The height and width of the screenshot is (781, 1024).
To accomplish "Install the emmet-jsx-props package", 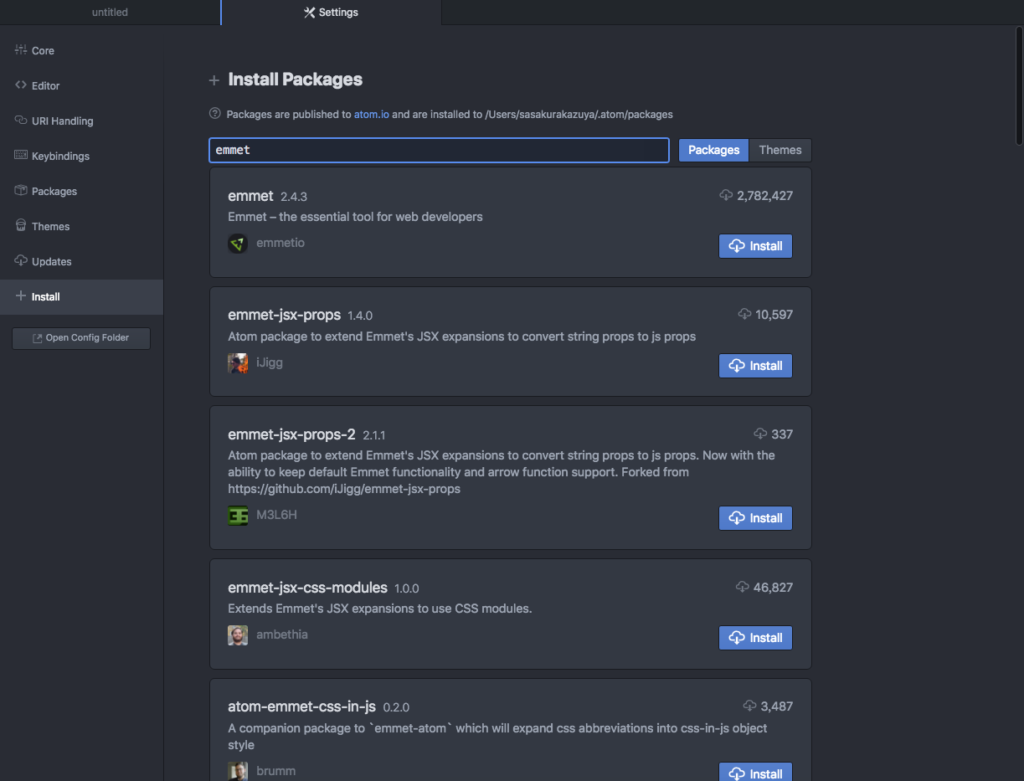I will (x=756, y=366).
